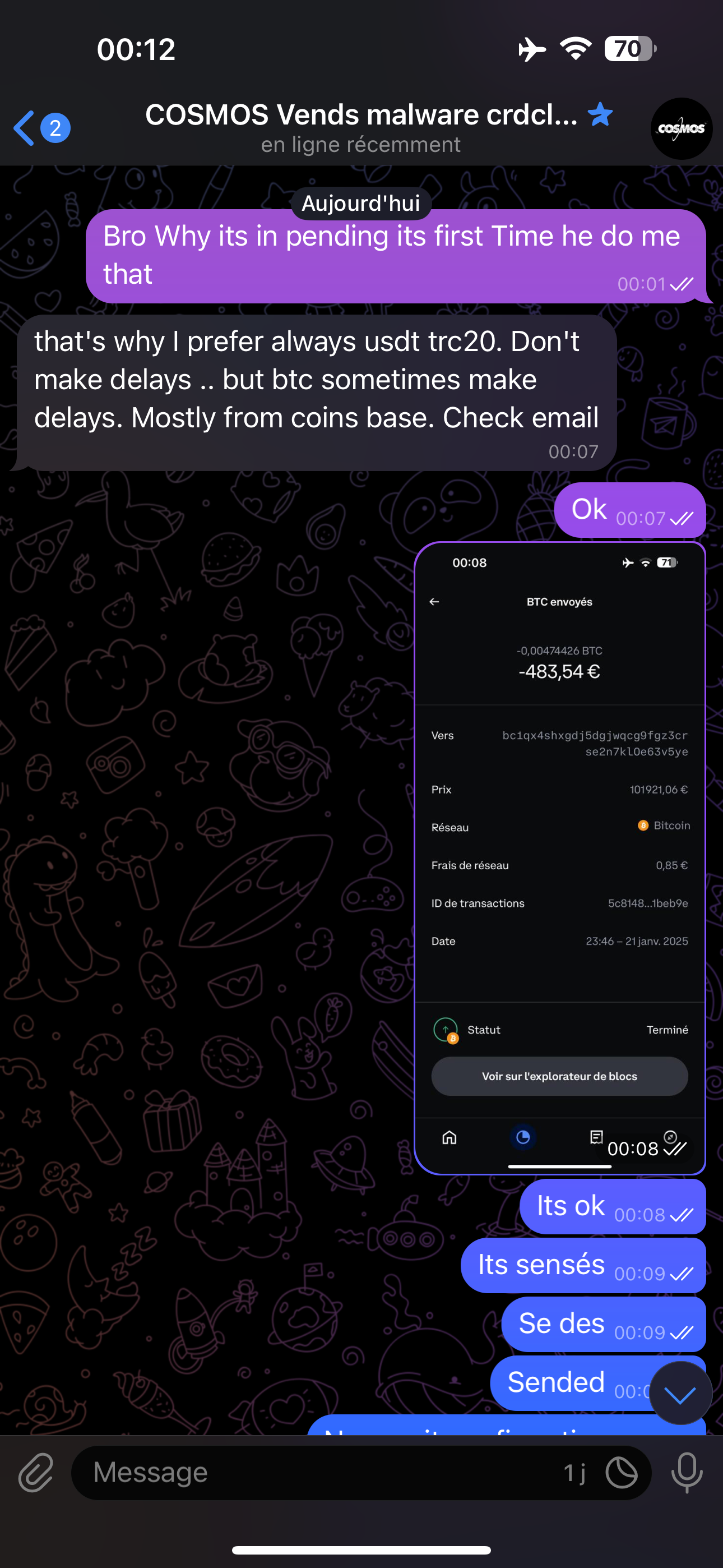Tap the microphone voice message icon
This screenshot has width=723, height=1568.
[x=687, y=1473]
